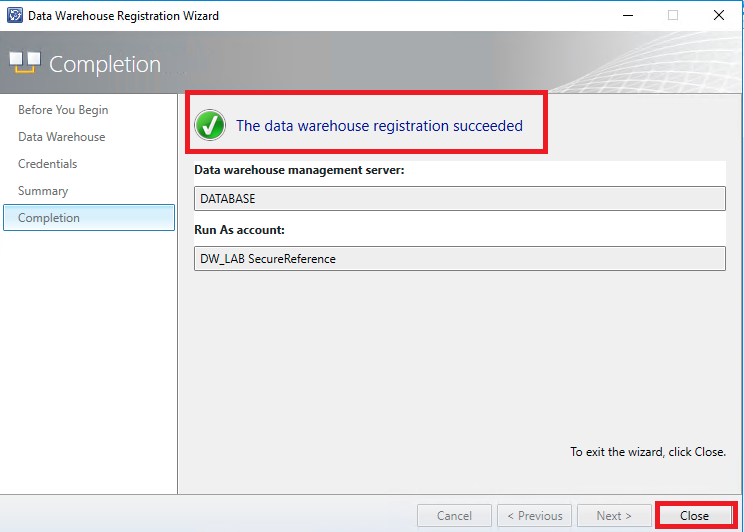744x532 pixels.
Task: Click the DATABASE server field
Action: pyautogui.click(x=459, y=199)
